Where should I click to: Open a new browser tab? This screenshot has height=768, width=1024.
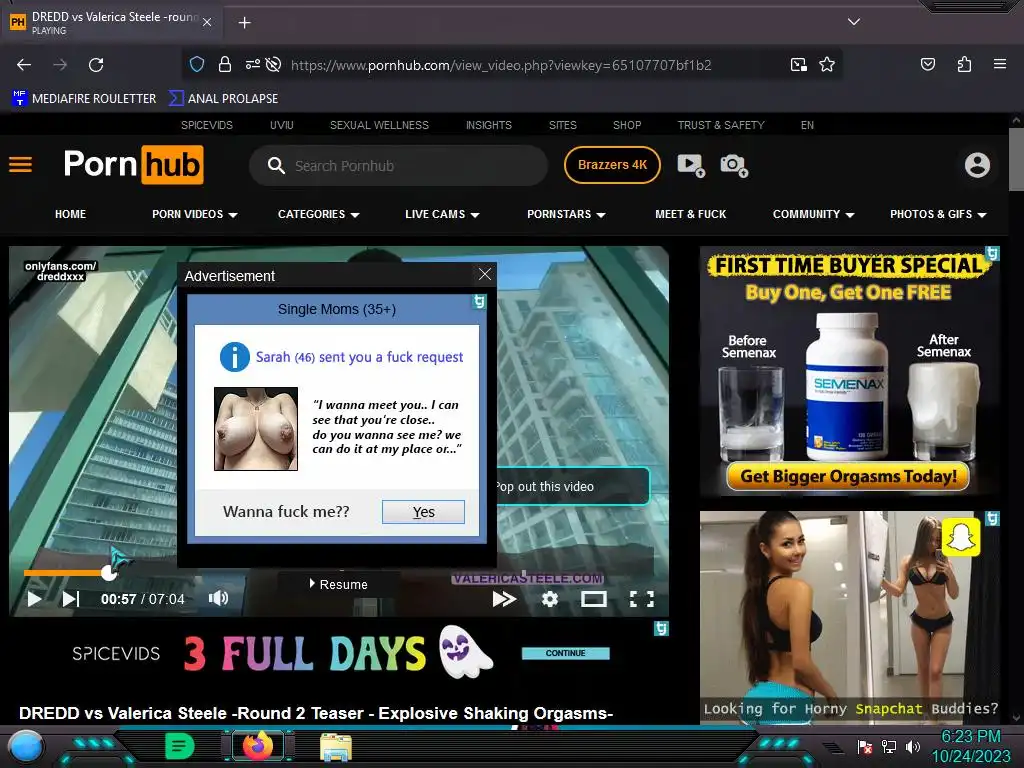click(x=244, y=23)
